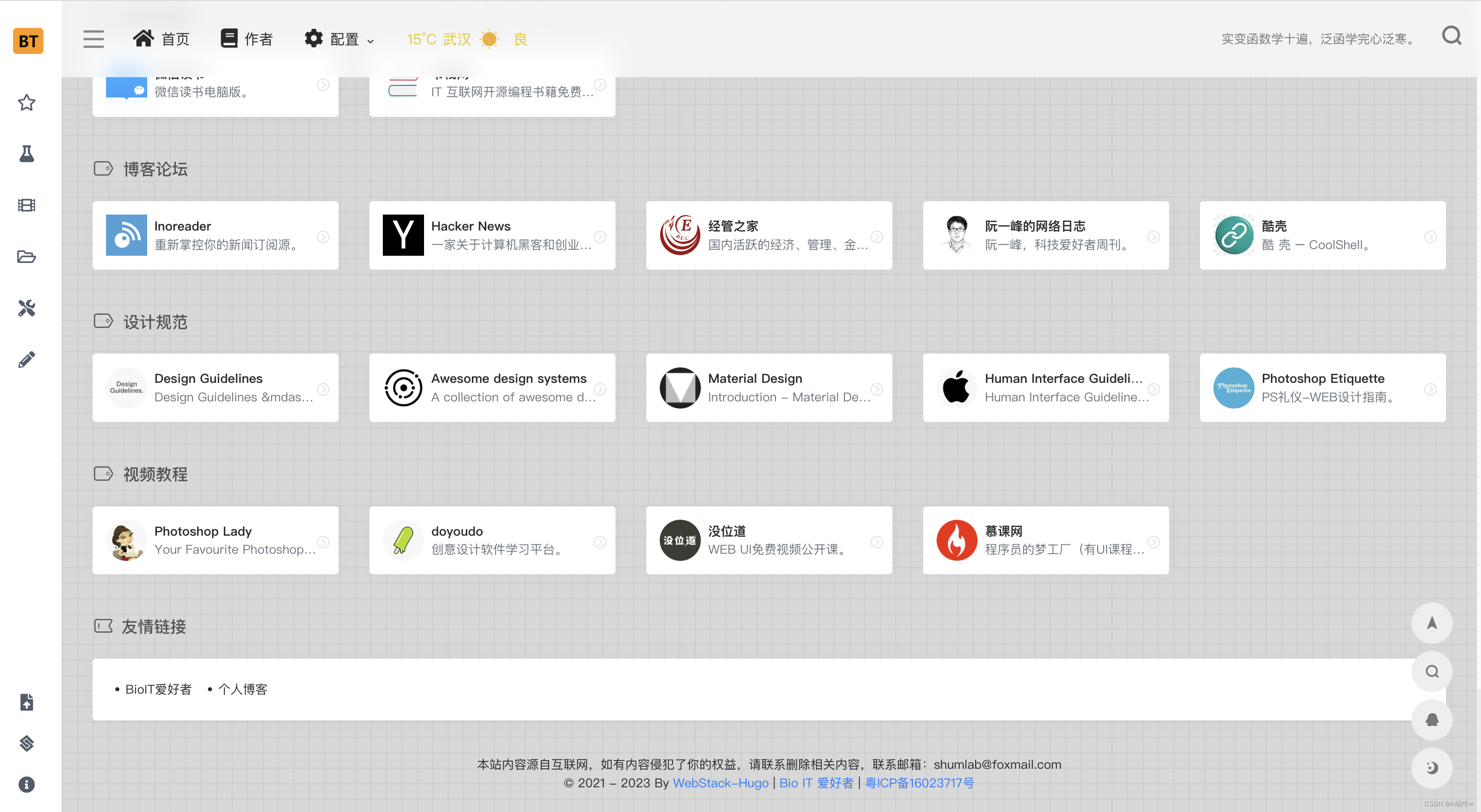This screenshot has width=1481, height=812.
Task: Click the 酷壳 CoolShell link icon
Action: click(x=1234, y=235)
